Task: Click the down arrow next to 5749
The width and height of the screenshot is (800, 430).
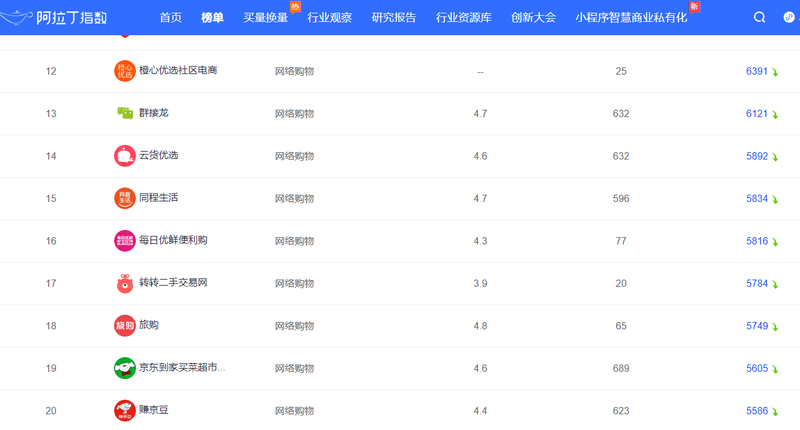Action: pyautogui.click(x=774, y=326)
